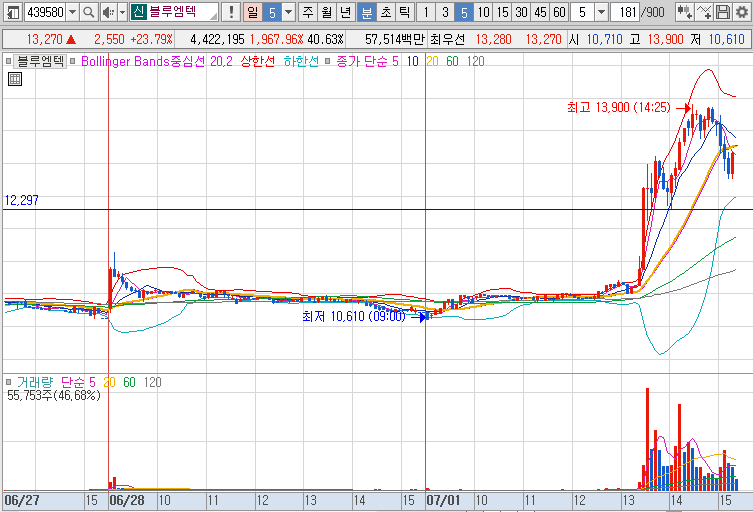The width and height of the screenshot is (753, 512).
Task: Click the 거래량 volume legend label
Action: click(x=35, y=382)
